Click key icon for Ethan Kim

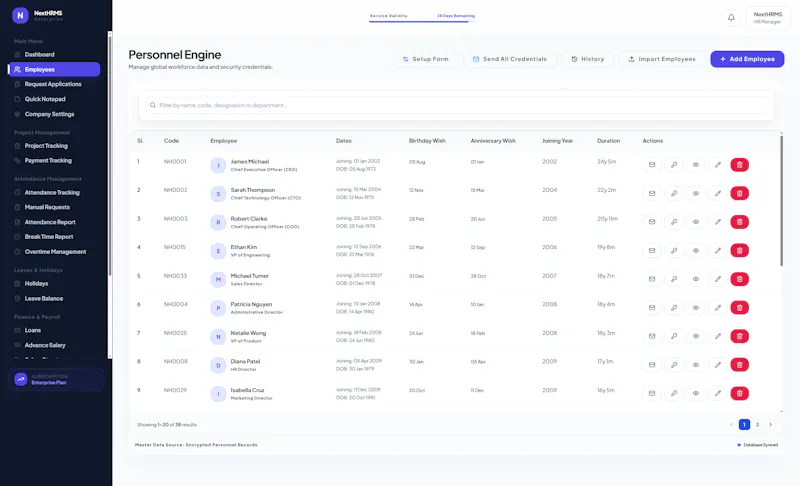coord(674,250)
